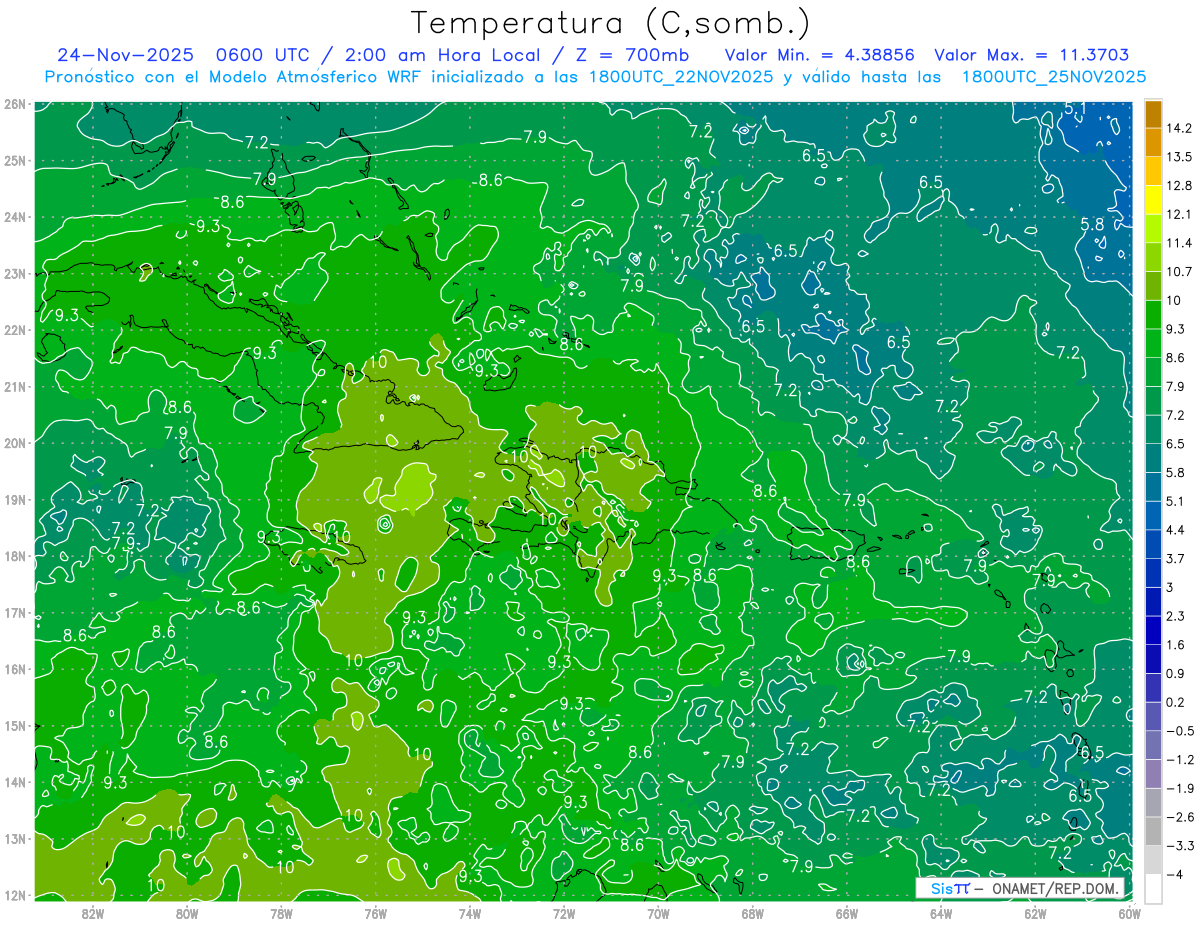The image size is (1200, 927).
Task: Click the color scale label '1.6'
Action: click(x=1176, y=644)
